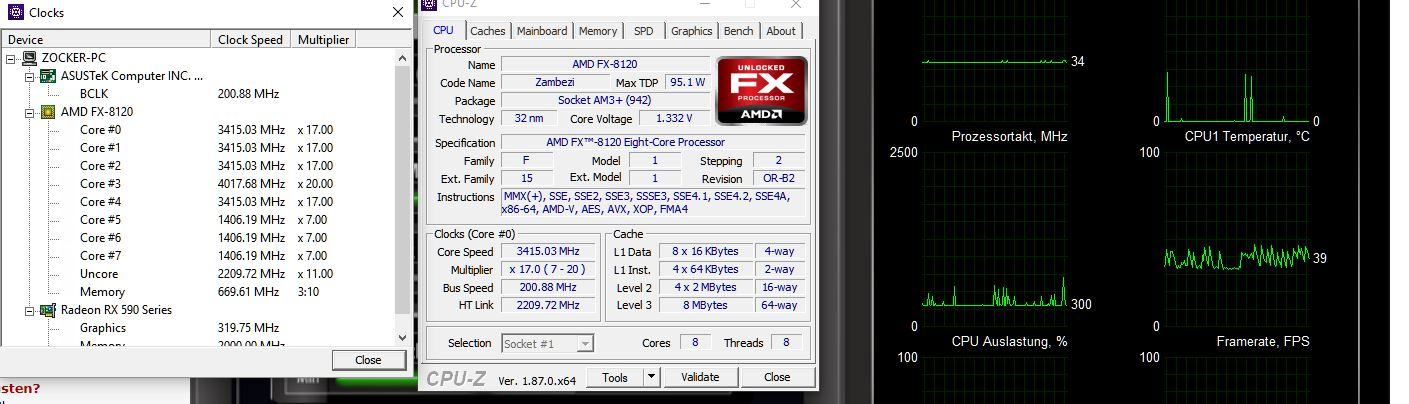Sort by the Device column header
This screenshot has height=404, width=1409.
[x=105, y=40]
